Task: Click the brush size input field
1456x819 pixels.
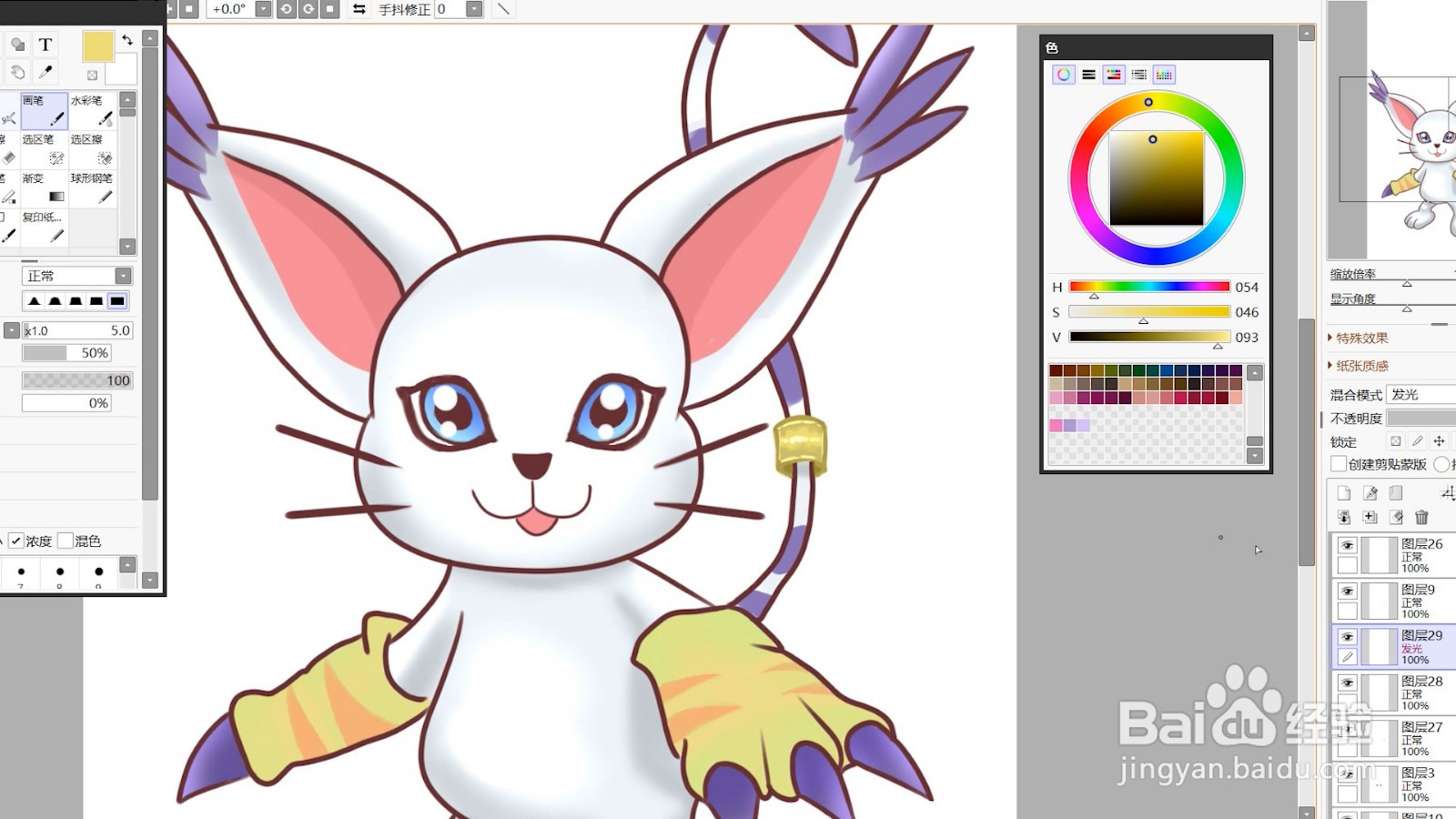Action: click(x=77, y=330)
